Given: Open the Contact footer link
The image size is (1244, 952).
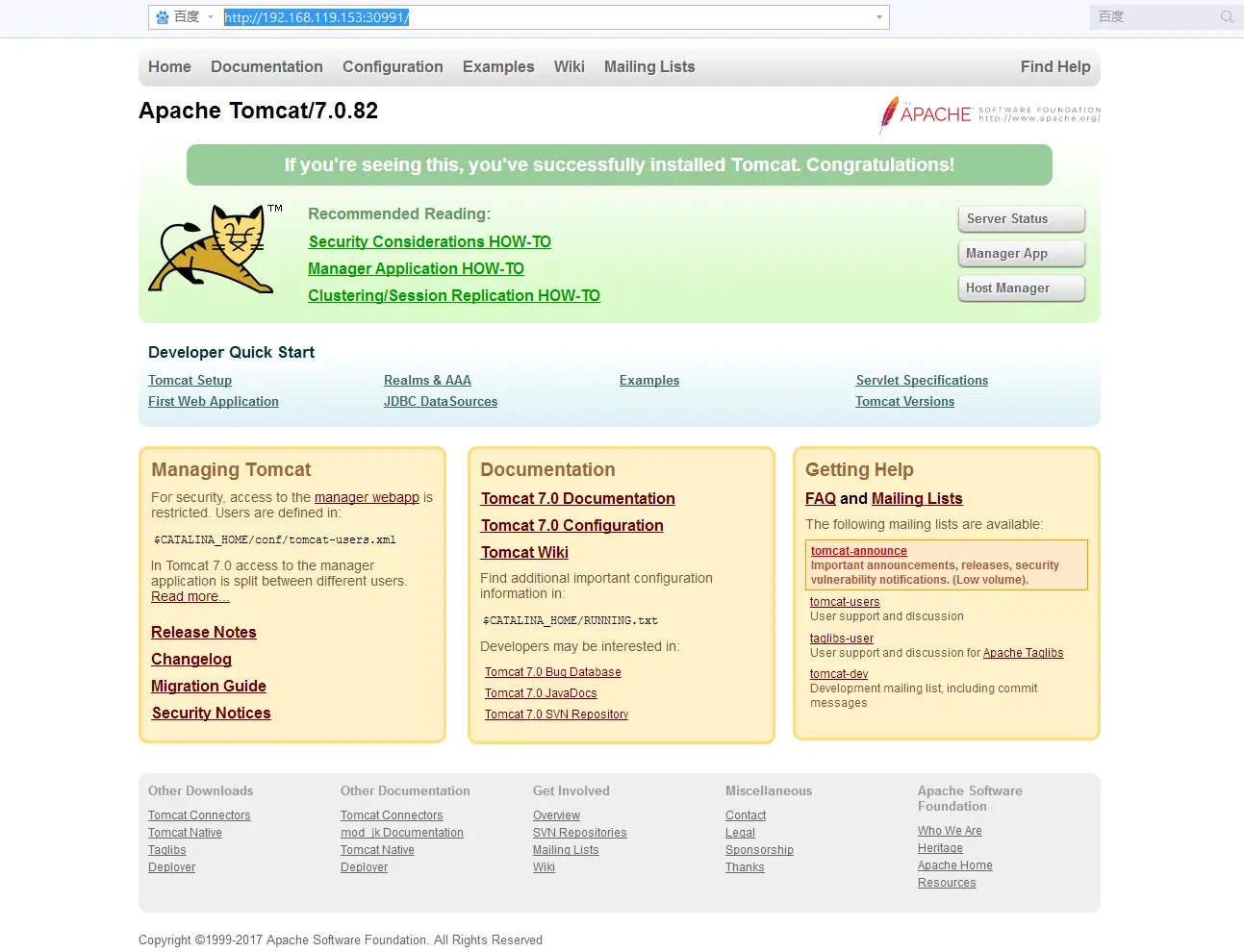Looking at the screenshot, I should pyautogui.click(x=746, y=815).
